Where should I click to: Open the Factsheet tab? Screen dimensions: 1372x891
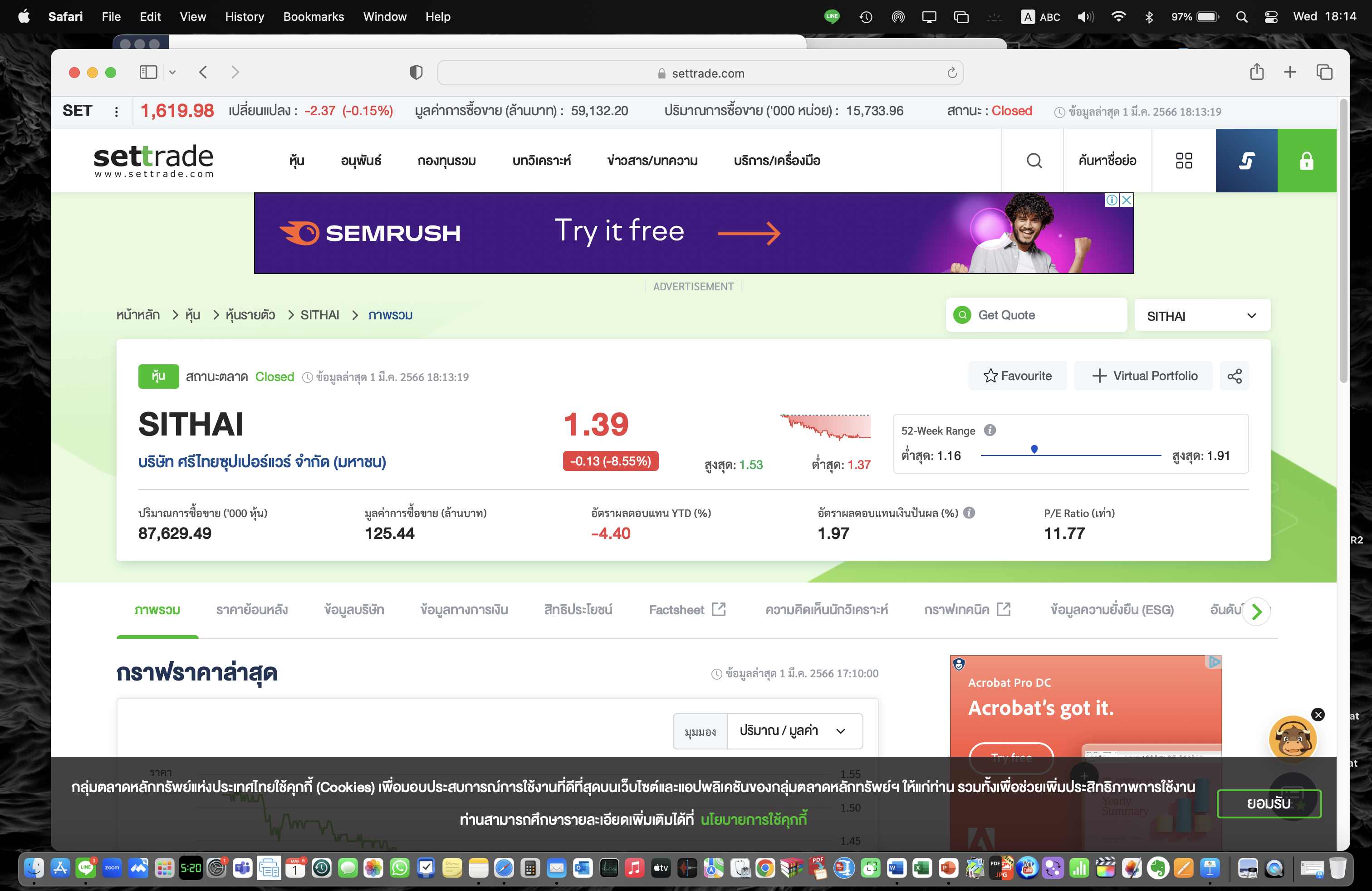pos(686,610)
